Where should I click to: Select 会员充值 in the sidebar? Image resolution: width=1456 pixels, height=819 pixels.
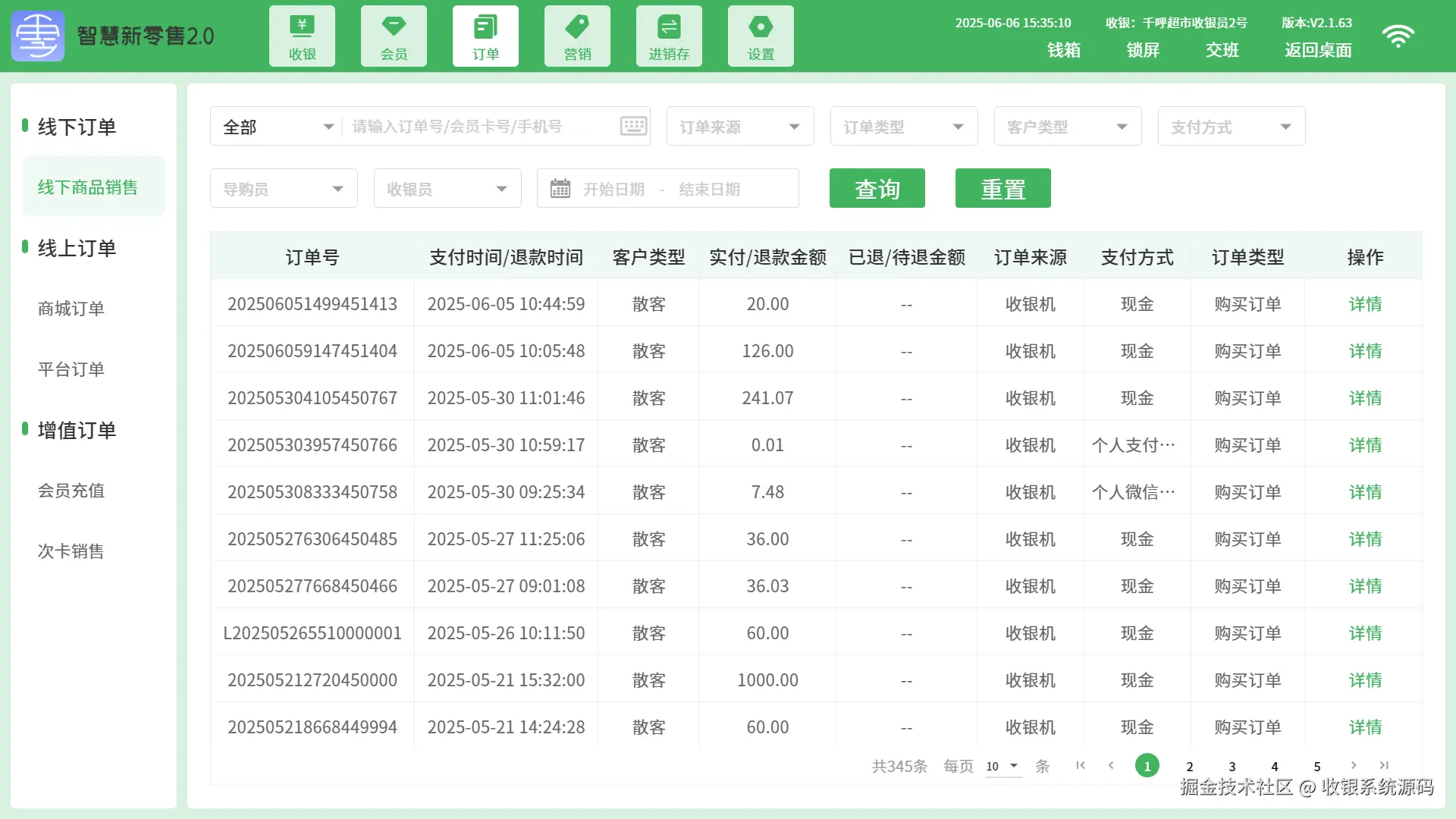[x=71, y=491]
